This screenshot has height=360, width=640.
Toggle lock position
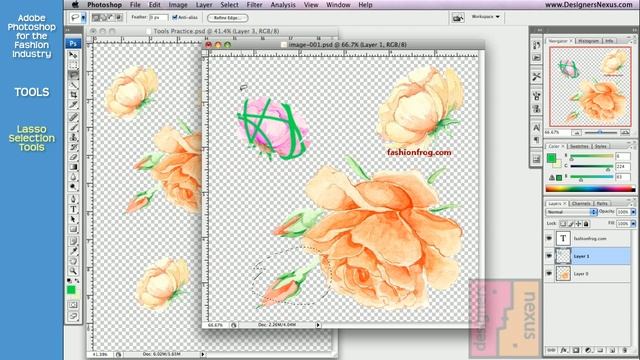[x=578, y=224]
